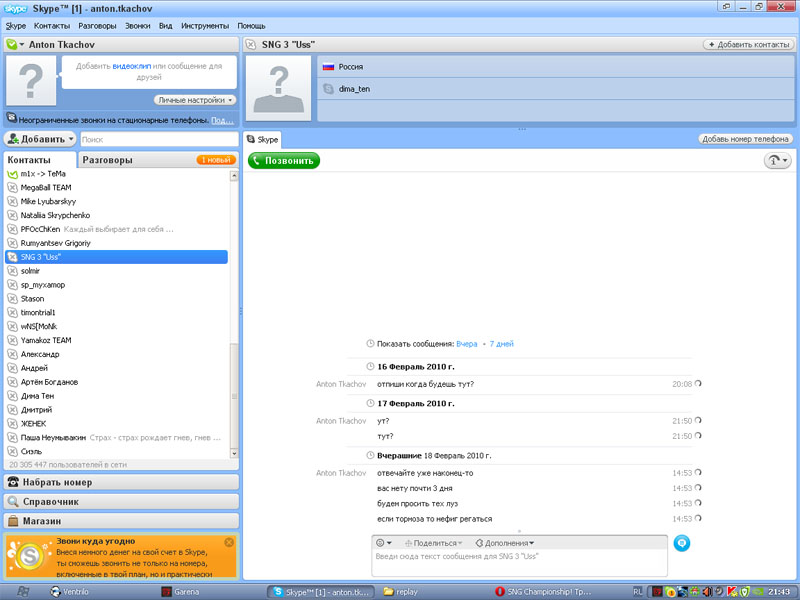
Task: Open the Вид menu
Action: (x=165, y=26)
